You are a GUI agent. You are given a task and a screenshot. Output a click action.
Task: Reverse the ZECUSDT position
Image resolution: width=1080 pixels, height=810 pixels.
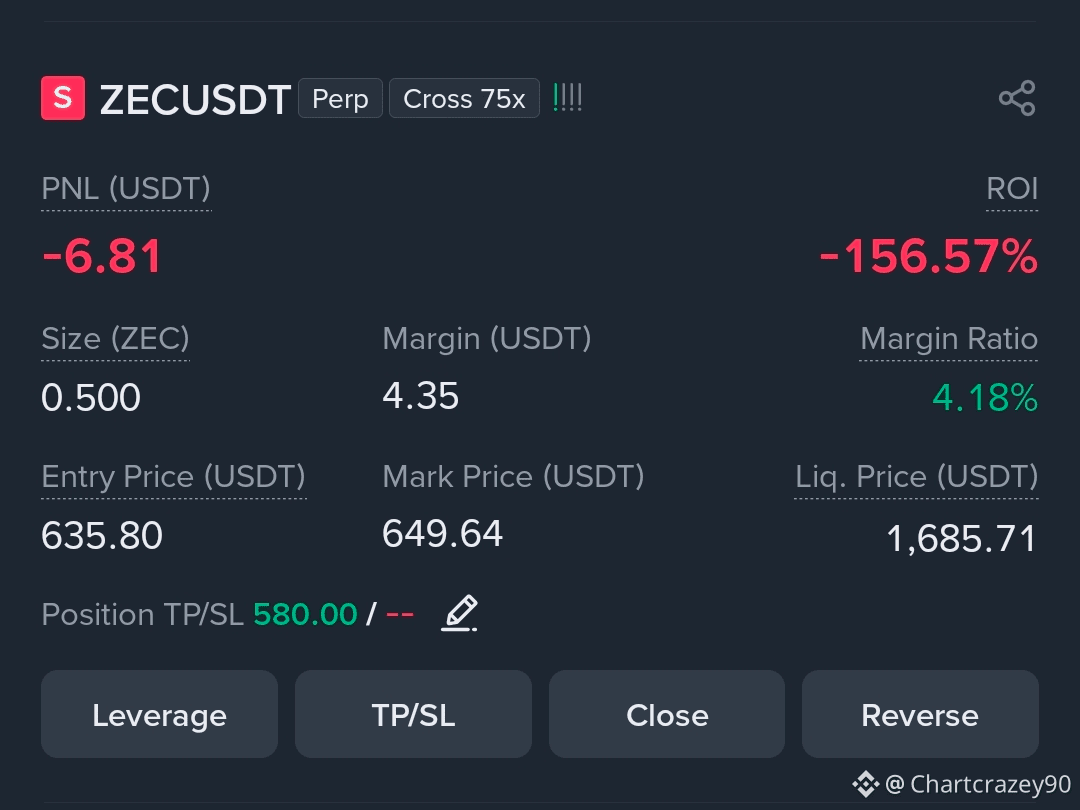[920, 714]
